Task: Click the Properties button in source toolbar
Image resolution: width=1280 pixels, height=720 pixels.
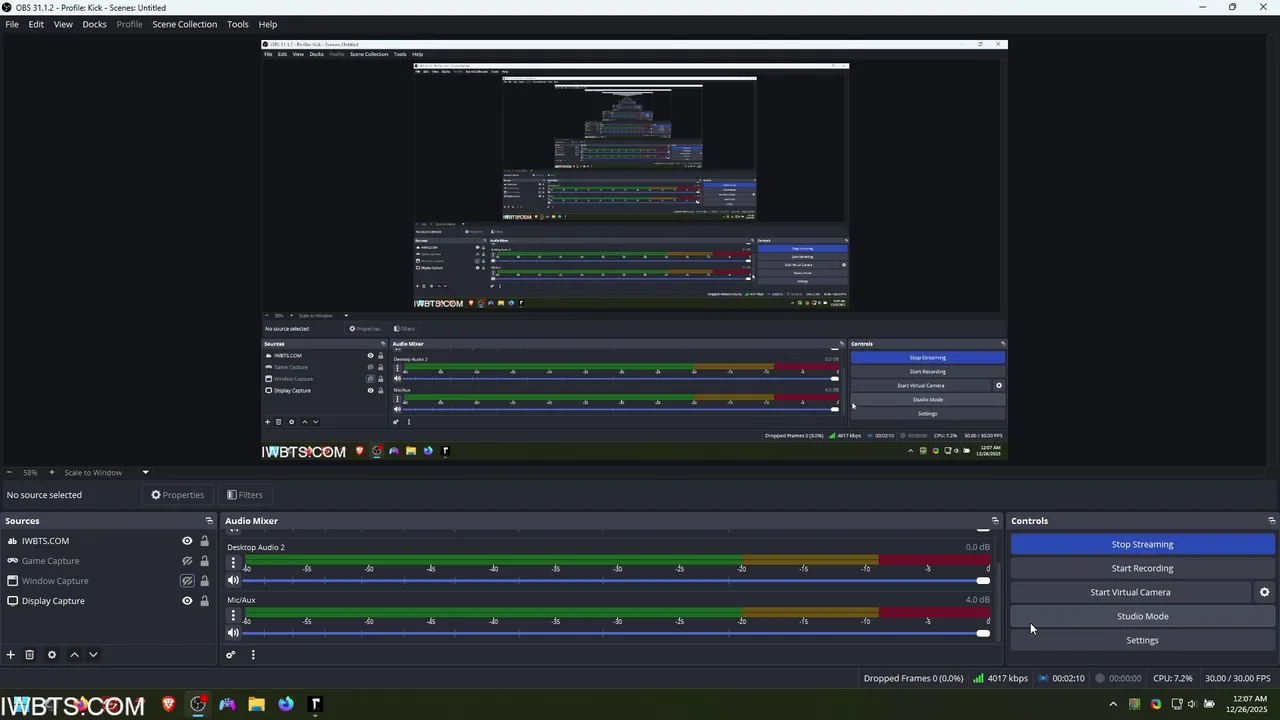Action: 177,495
